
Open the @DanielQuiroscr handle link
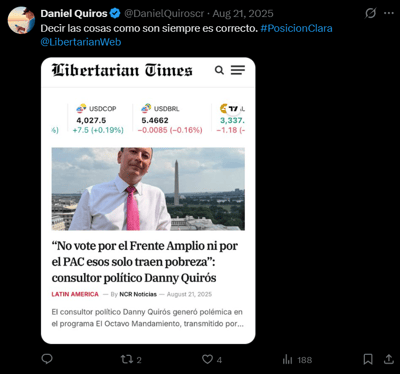(164, 13)
